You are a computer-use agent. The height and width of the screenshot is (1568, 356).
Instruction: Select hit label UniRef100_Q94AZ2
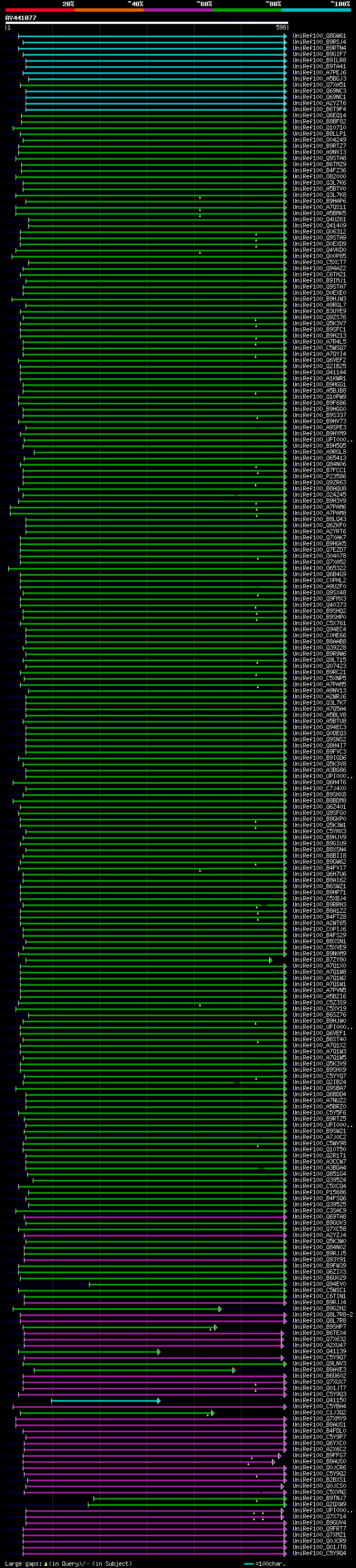click(x=319, y=269)
